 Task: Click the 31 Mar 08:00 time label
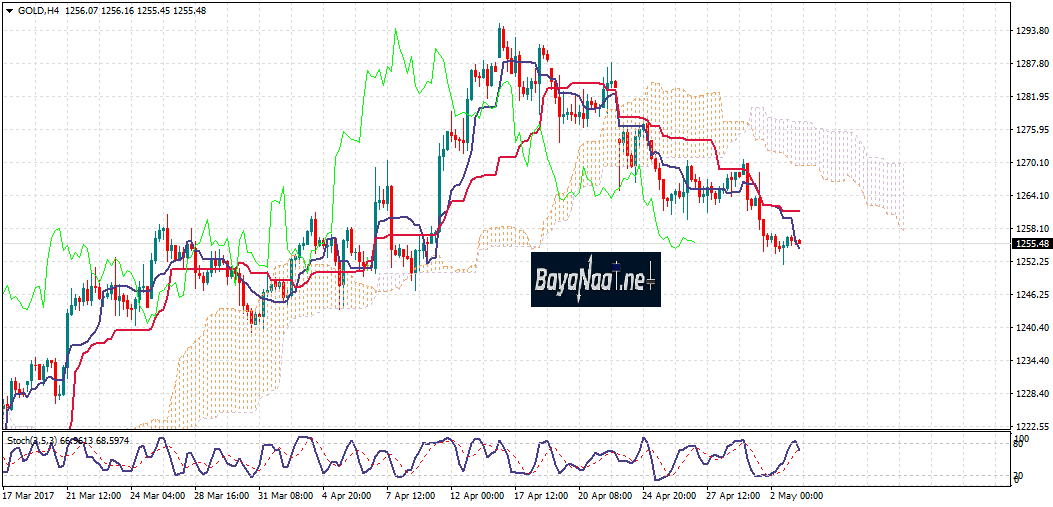pos(284,495)
